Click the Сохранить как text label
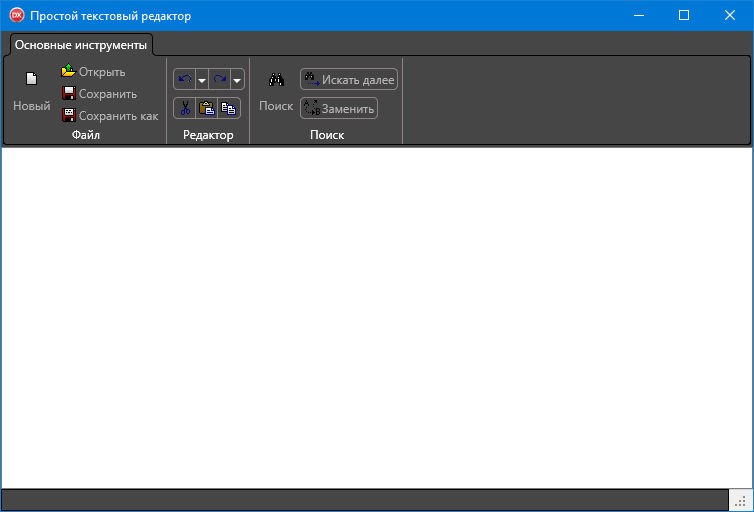Screen dimensions: 754x512 [x=118, y=116]
